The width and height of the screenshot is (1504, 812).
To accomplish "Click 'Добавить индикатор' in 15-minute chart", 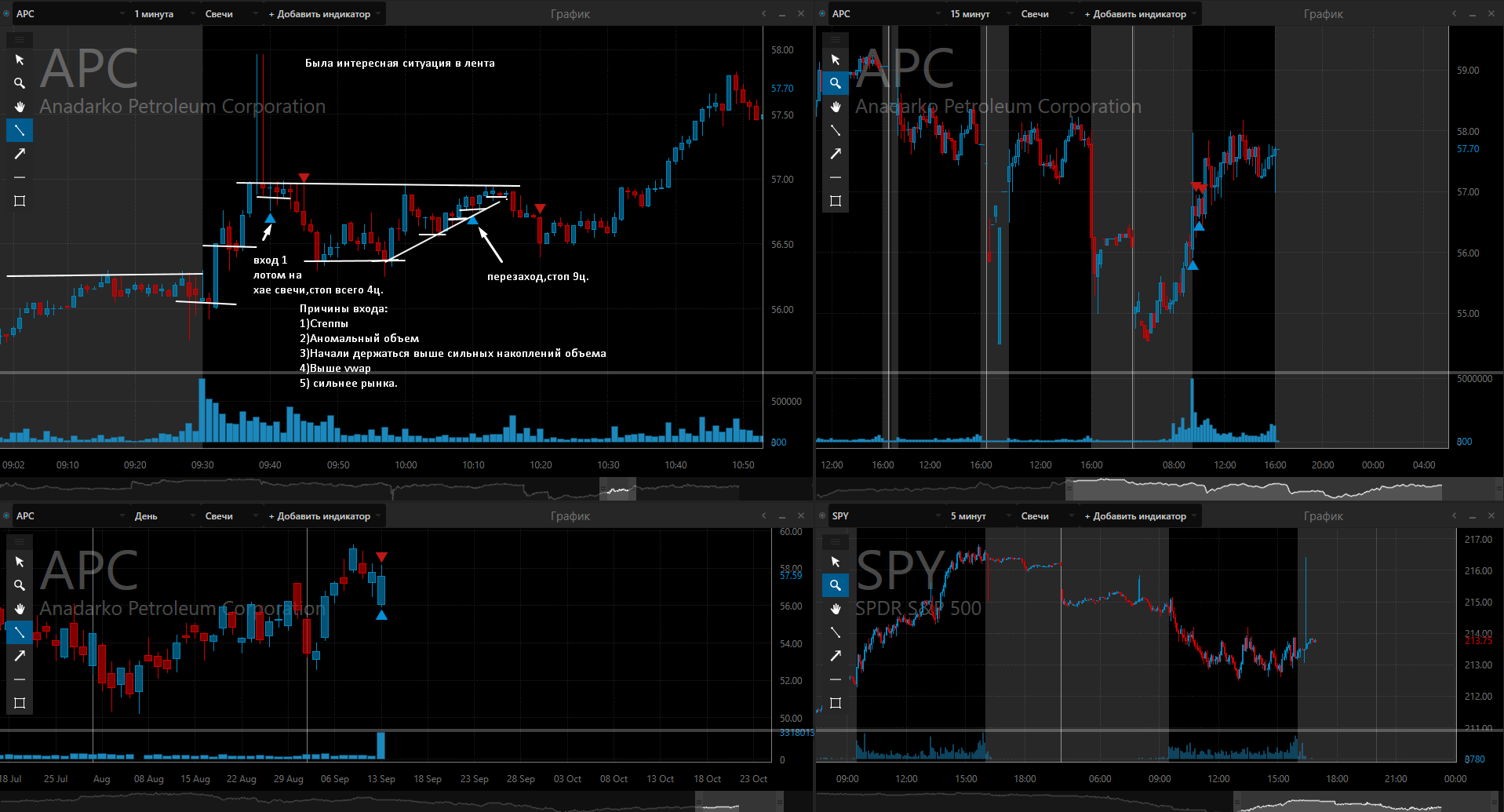I will click(1140, 13).
